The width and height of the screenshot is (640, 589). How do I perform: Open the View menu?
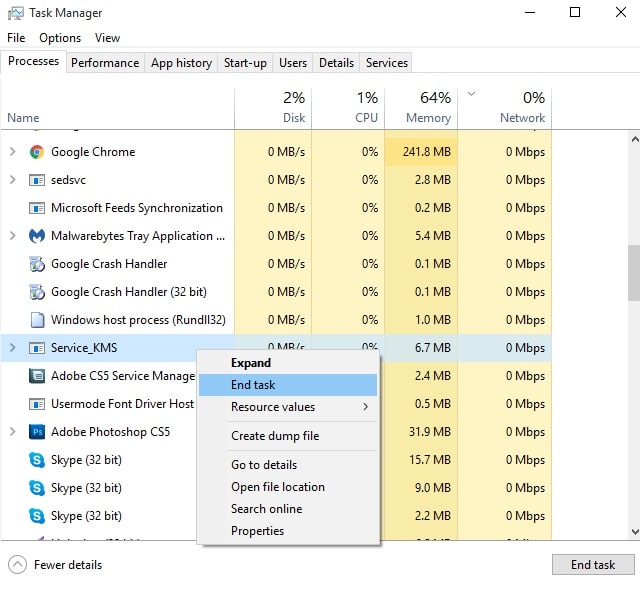click(x=107, y=38)
